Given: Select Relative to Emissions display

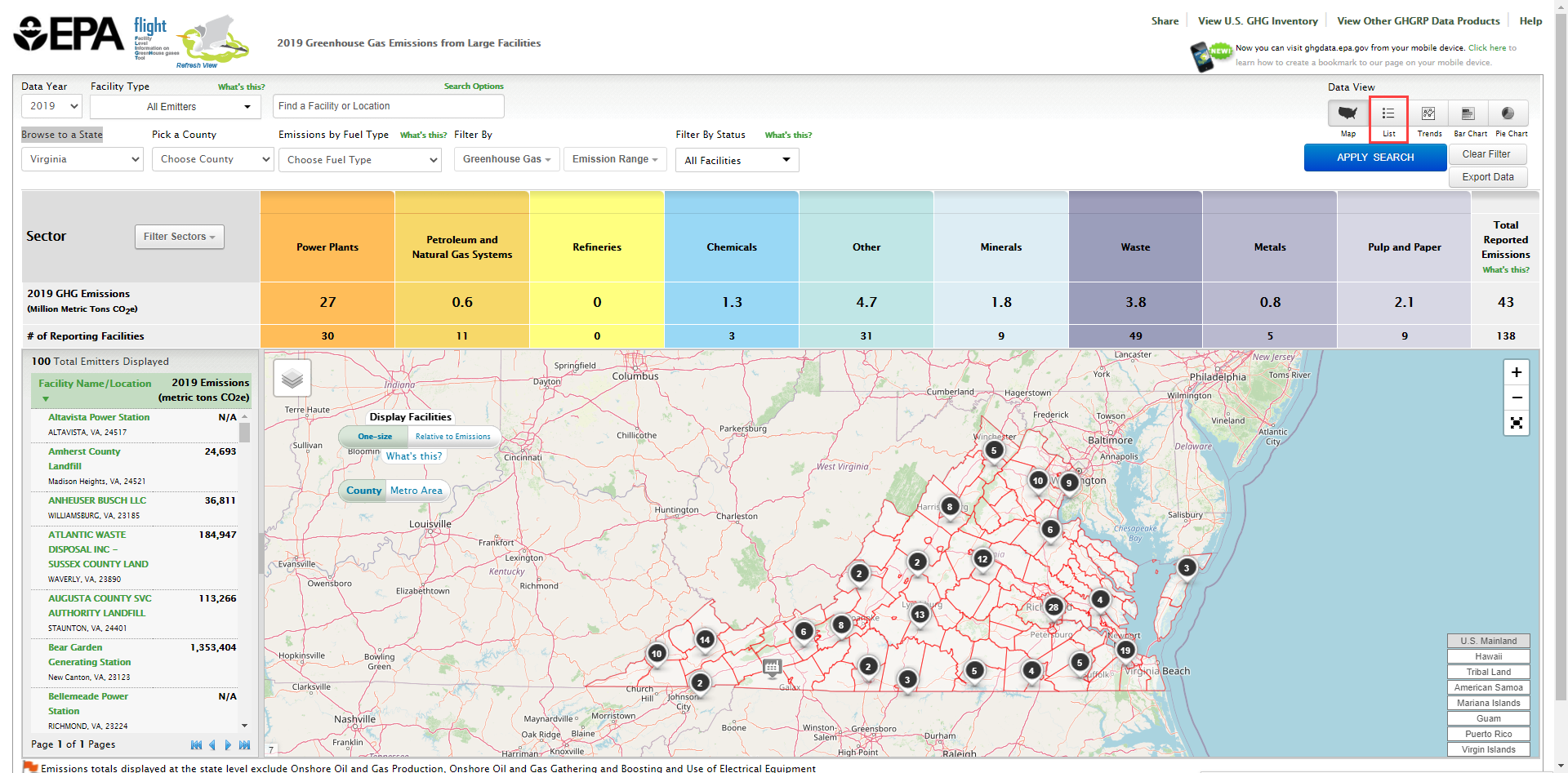Looking at the screenshot, I should click(x=453, y=437).
